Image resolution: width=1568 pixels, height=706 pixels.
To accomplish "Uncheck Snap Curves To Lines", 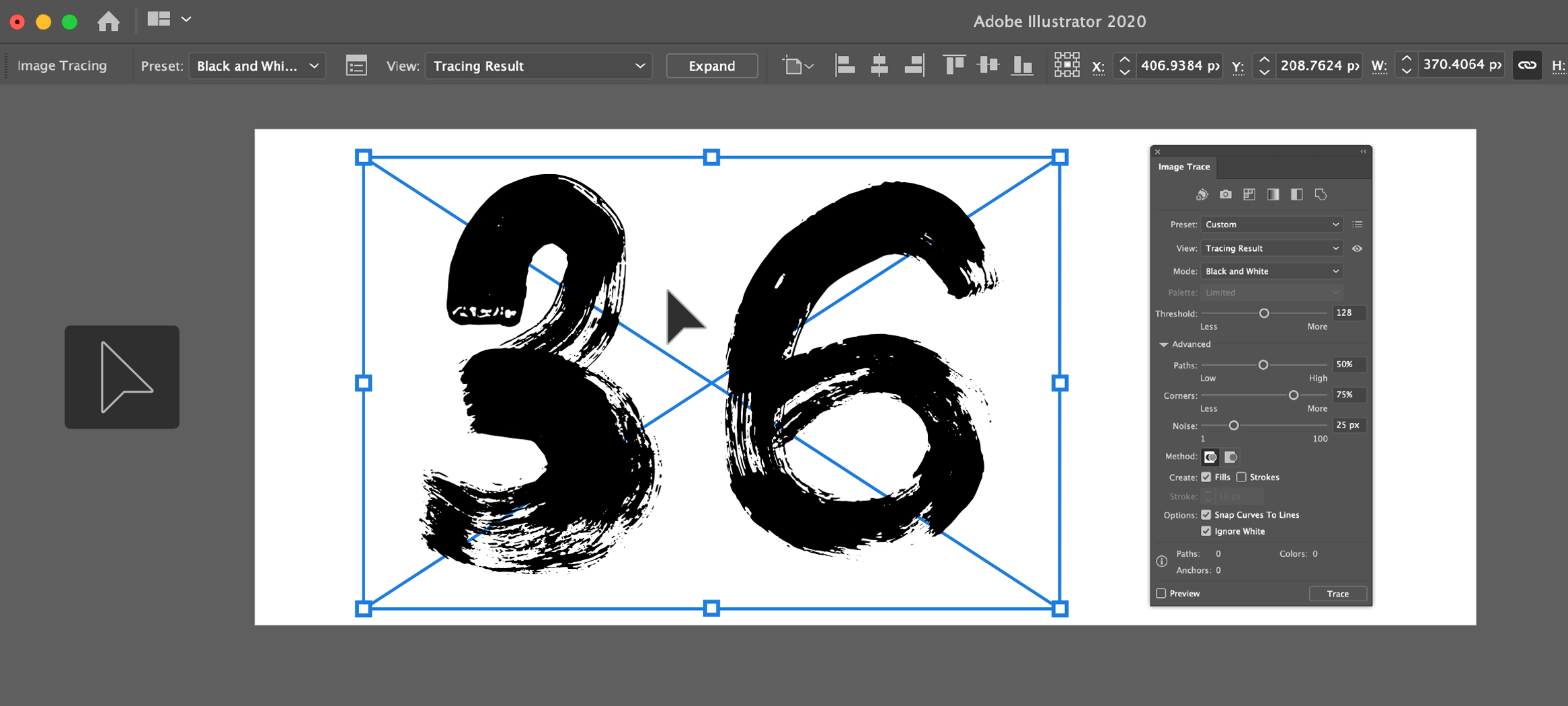I will [1206, 515].
